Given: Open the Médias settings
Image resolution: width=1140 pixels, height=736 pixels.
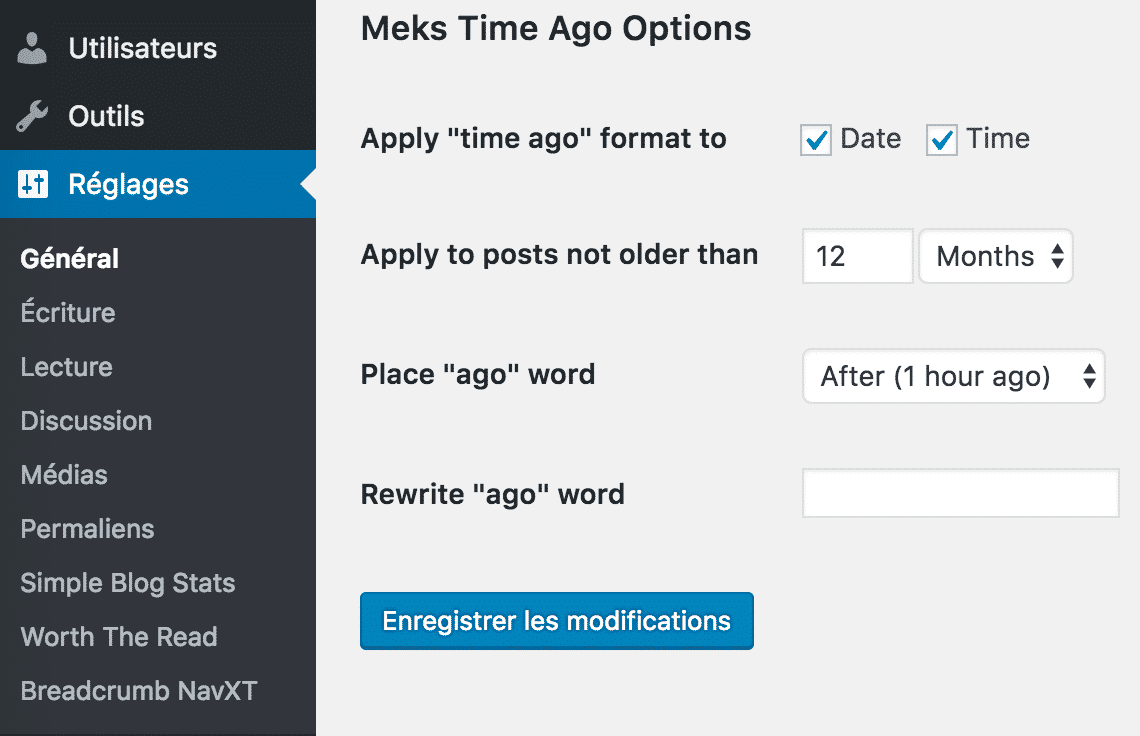Looking at the screenshot, I should pyautogui.click(x=63, y=474).
